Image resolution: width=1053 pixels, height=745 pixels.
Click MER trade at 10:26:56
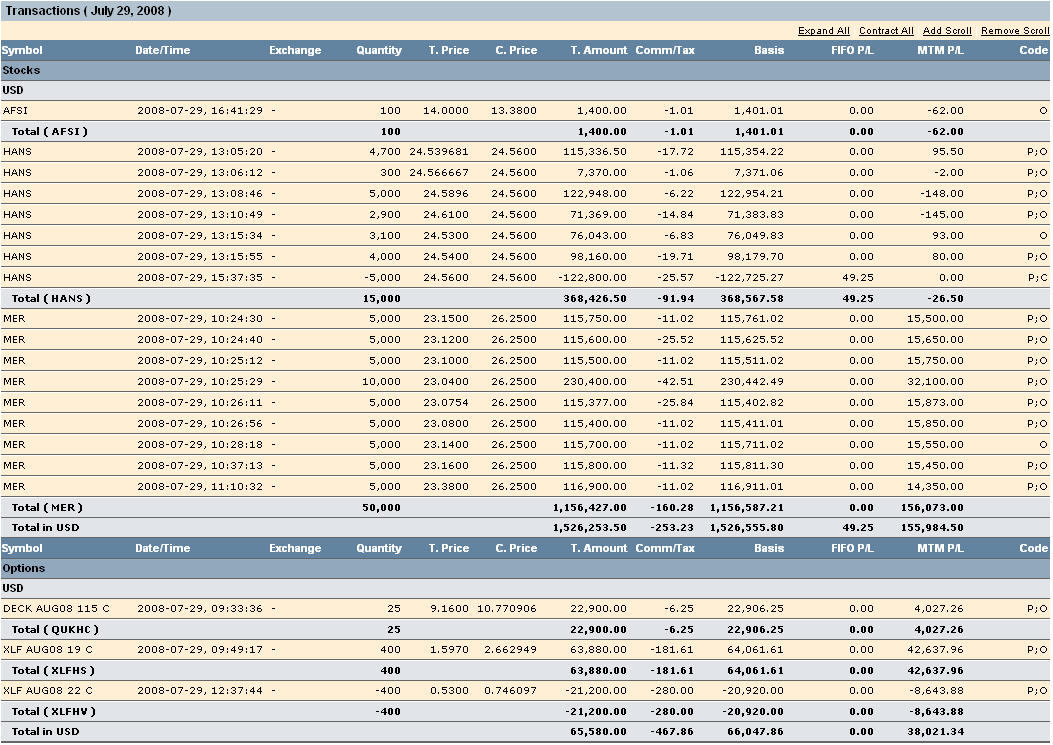point(525,424)
